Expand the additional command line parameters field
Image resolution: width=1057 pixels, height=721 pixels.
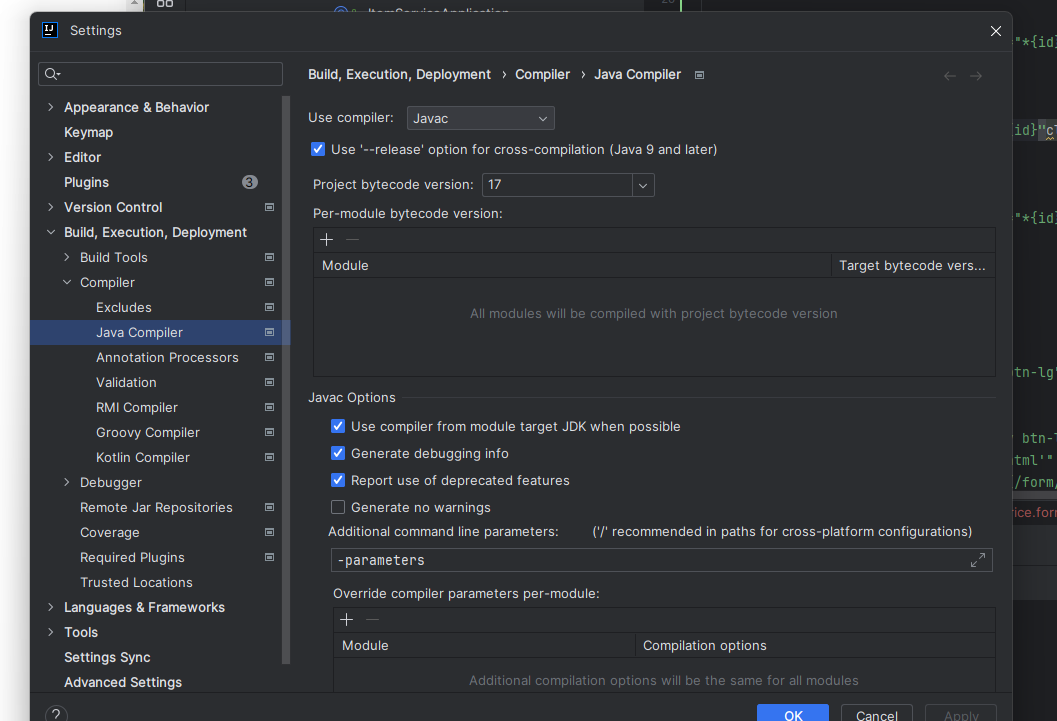(977, 560)
